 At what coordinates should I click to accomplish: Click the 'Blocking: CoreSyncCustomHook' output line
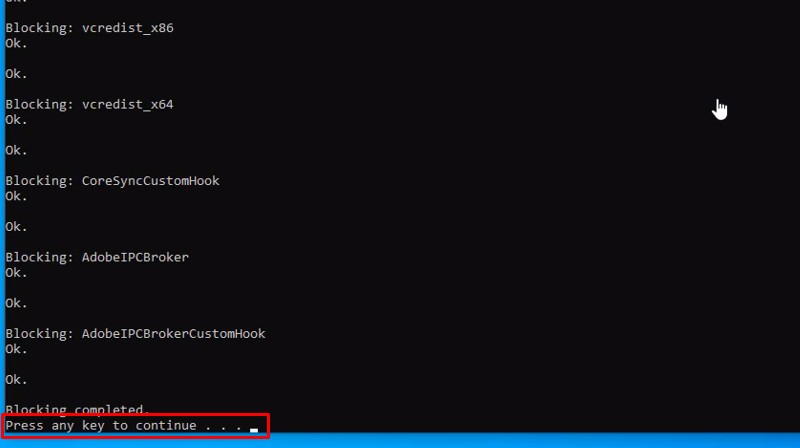tap(112, 181)
